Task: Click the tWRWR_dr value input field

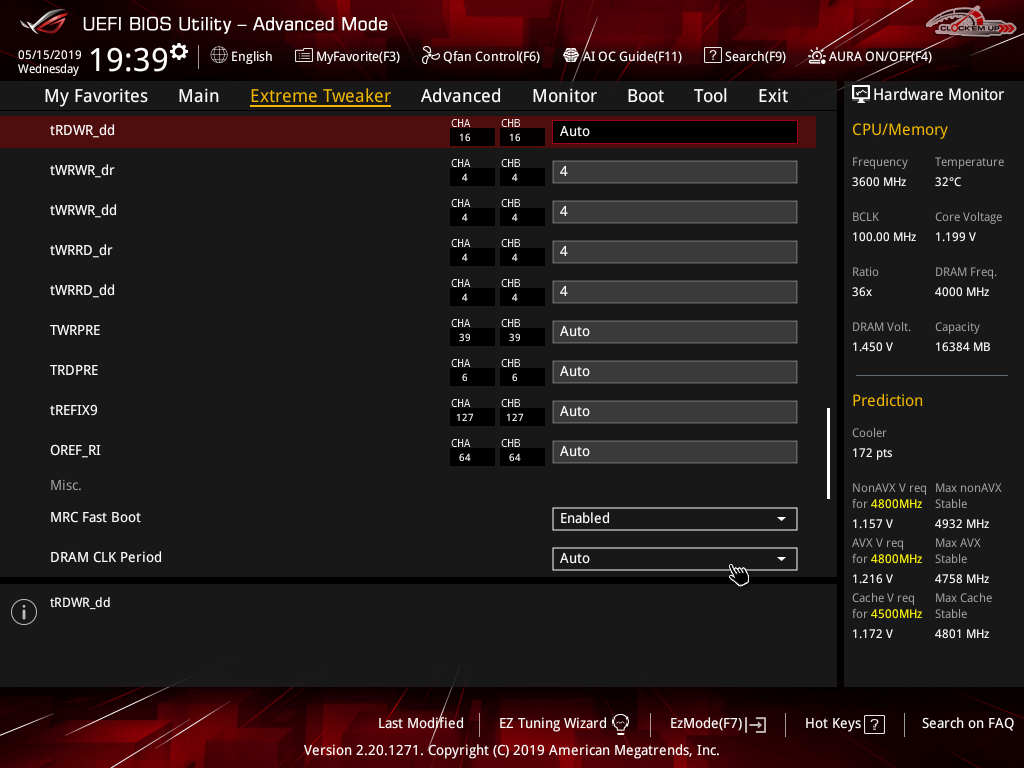Action: [674, 171]
